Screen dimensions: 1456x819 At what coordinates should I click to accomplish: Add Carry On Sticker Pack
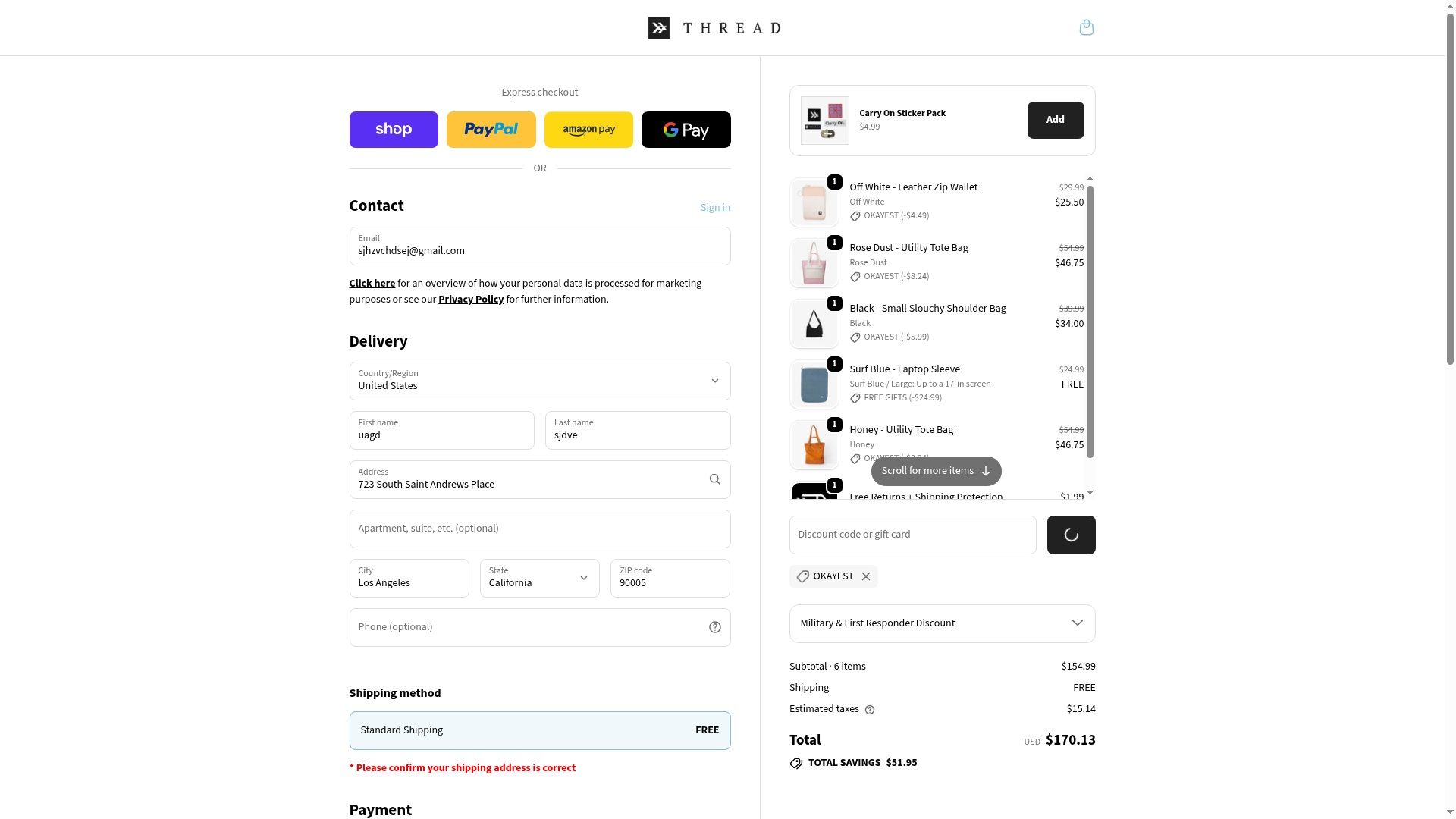(x=1055, y=120)
